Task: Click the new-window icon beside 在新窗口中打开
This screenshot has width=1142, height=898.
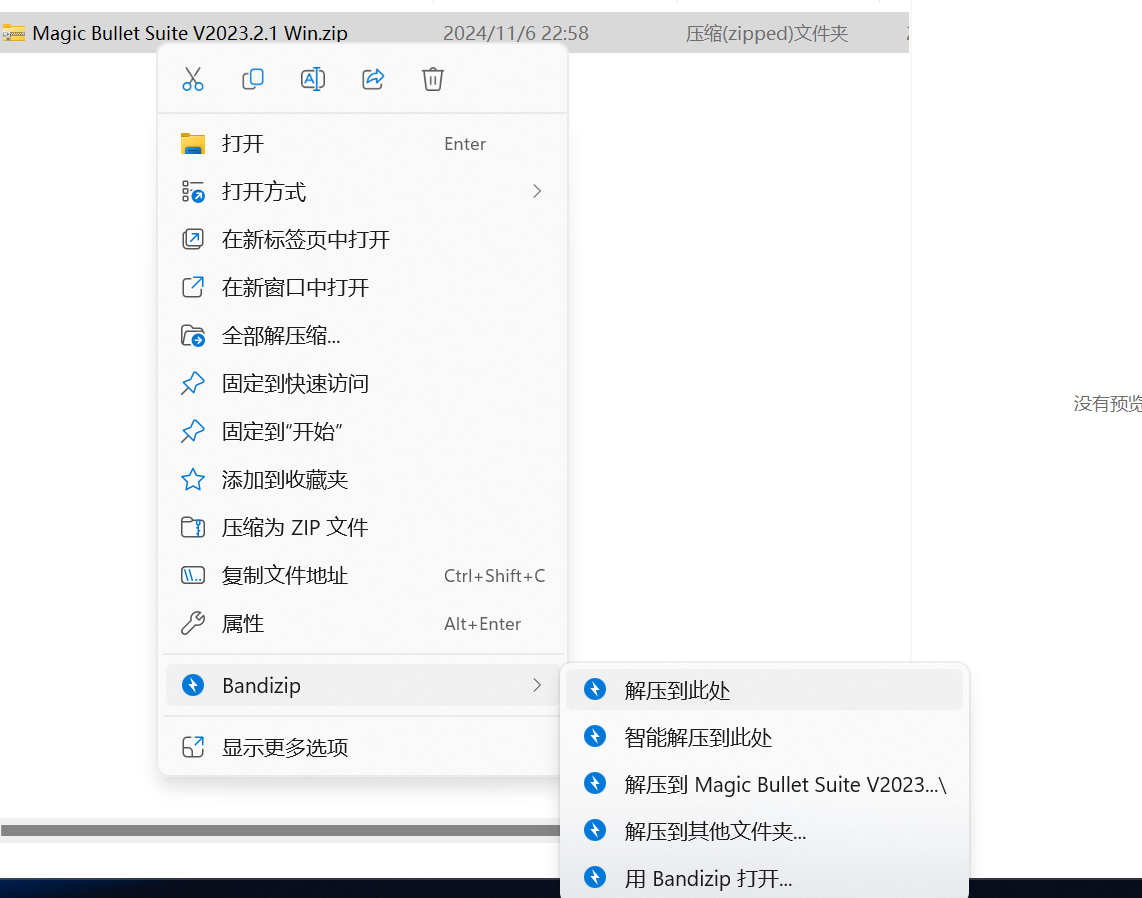Action: pyautogui.click(x=193, y=288)
